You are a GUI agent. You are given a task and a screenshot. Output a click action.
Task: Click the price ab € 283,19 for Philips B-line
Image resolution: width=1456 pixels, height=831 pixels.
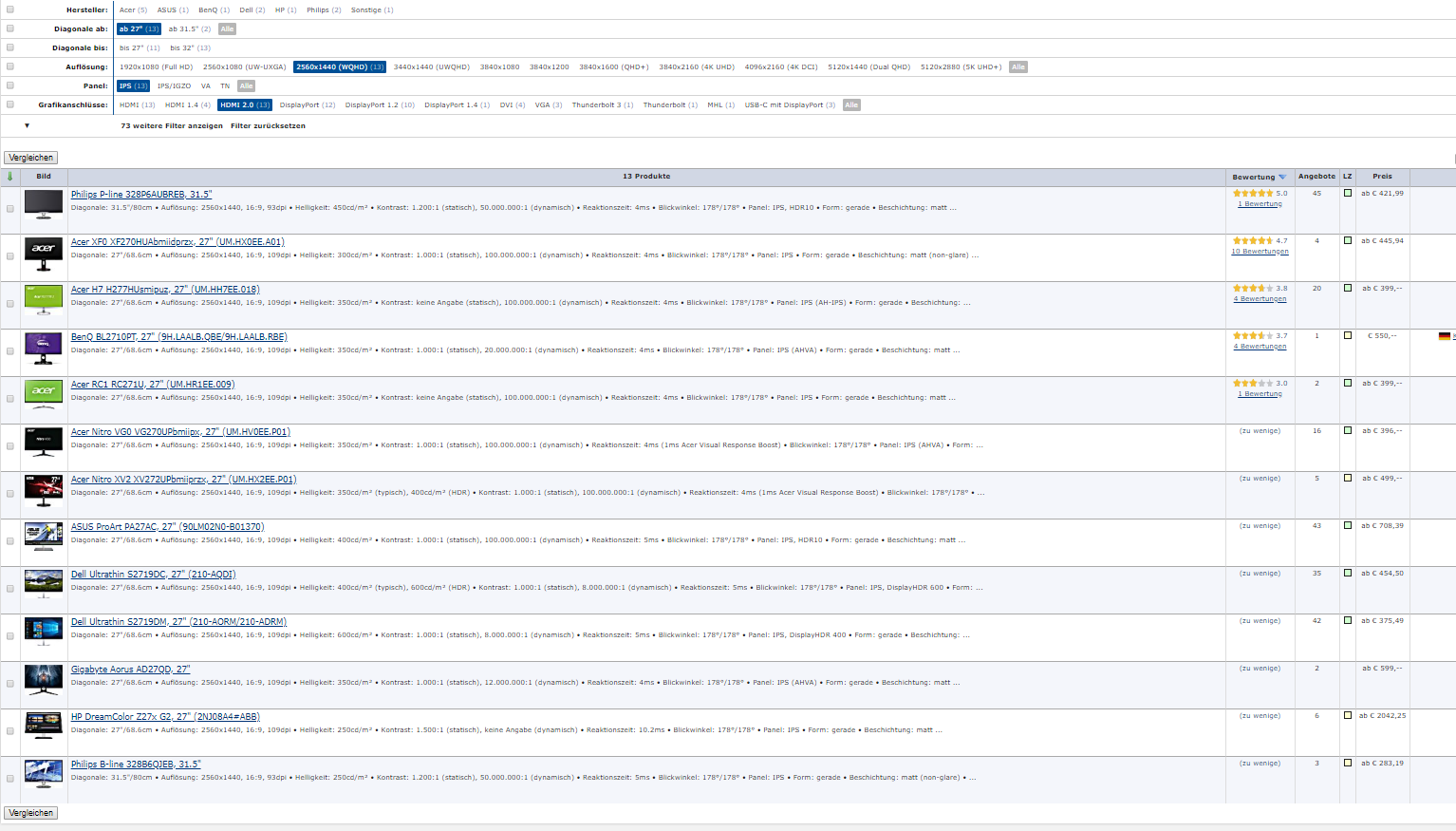click(x=1382, y=764)
